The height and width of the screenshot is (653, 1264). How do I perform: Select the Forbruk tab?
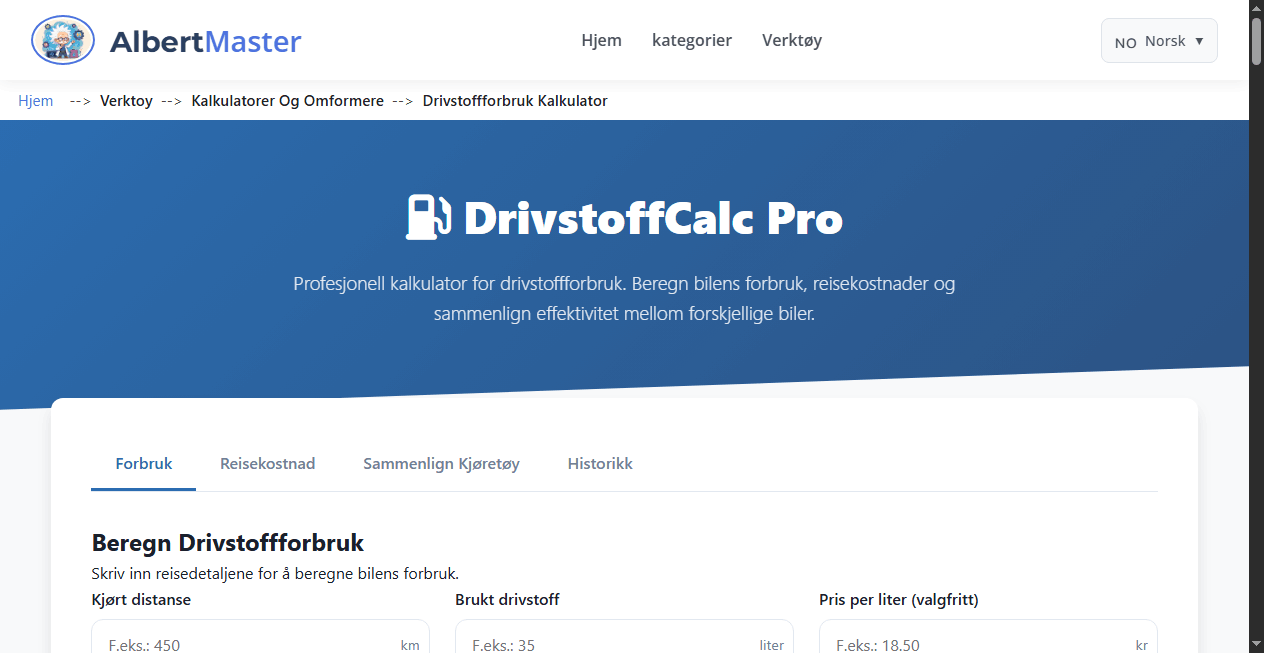click(143, 463)
